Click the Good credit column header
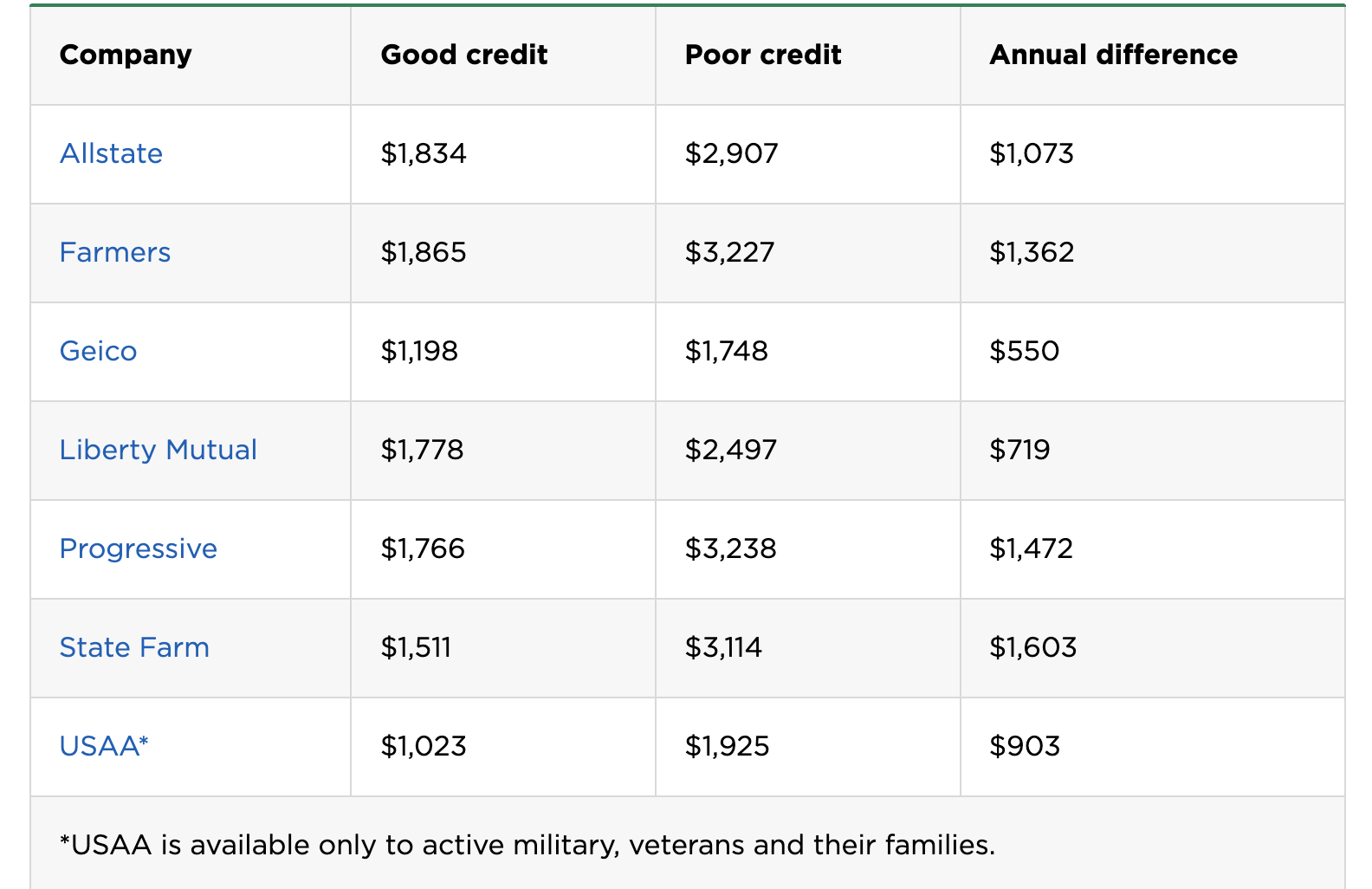 pos(464,55)
